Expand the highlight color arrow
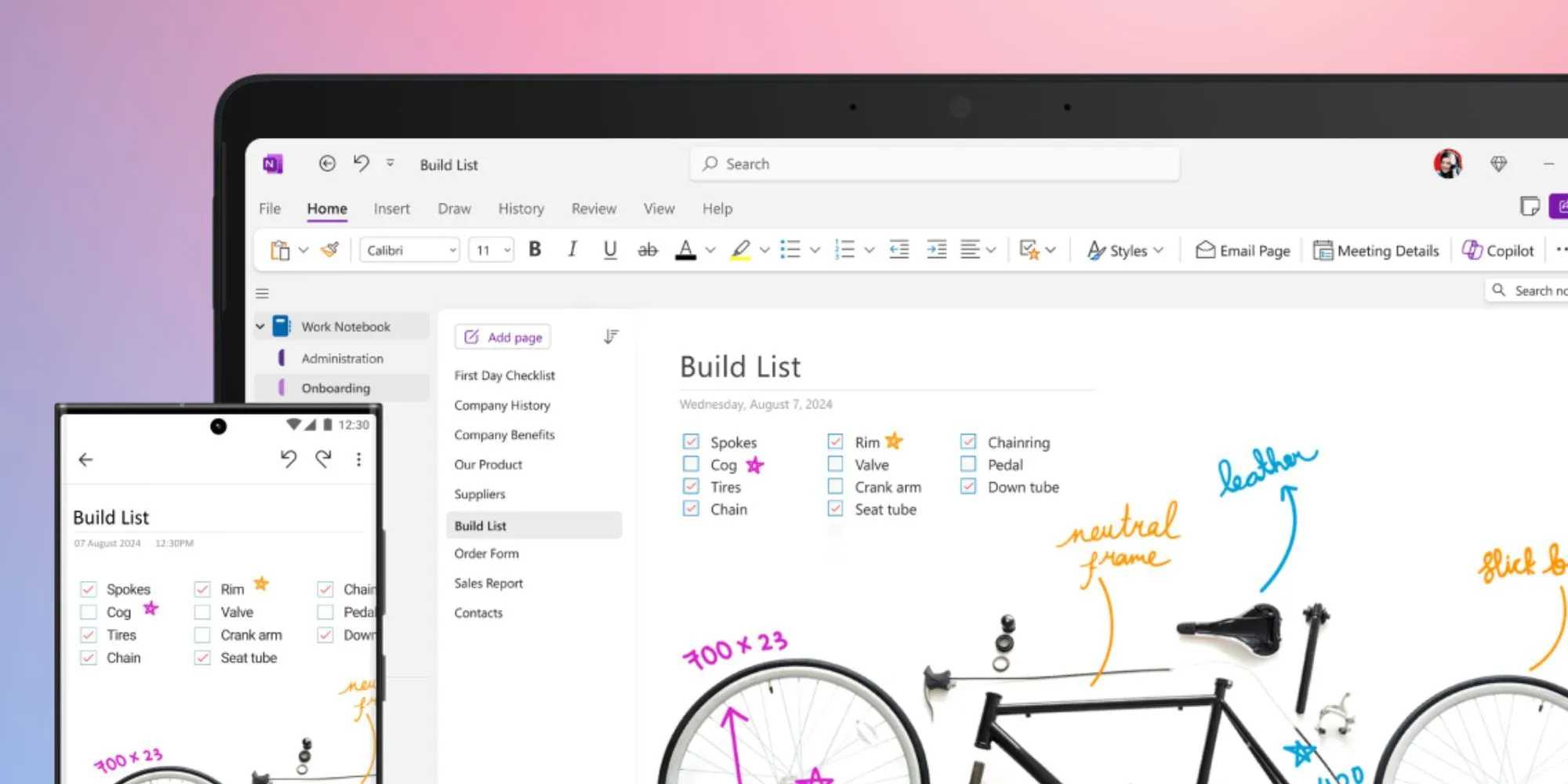1568x784 pixels. tap(764, 250)
